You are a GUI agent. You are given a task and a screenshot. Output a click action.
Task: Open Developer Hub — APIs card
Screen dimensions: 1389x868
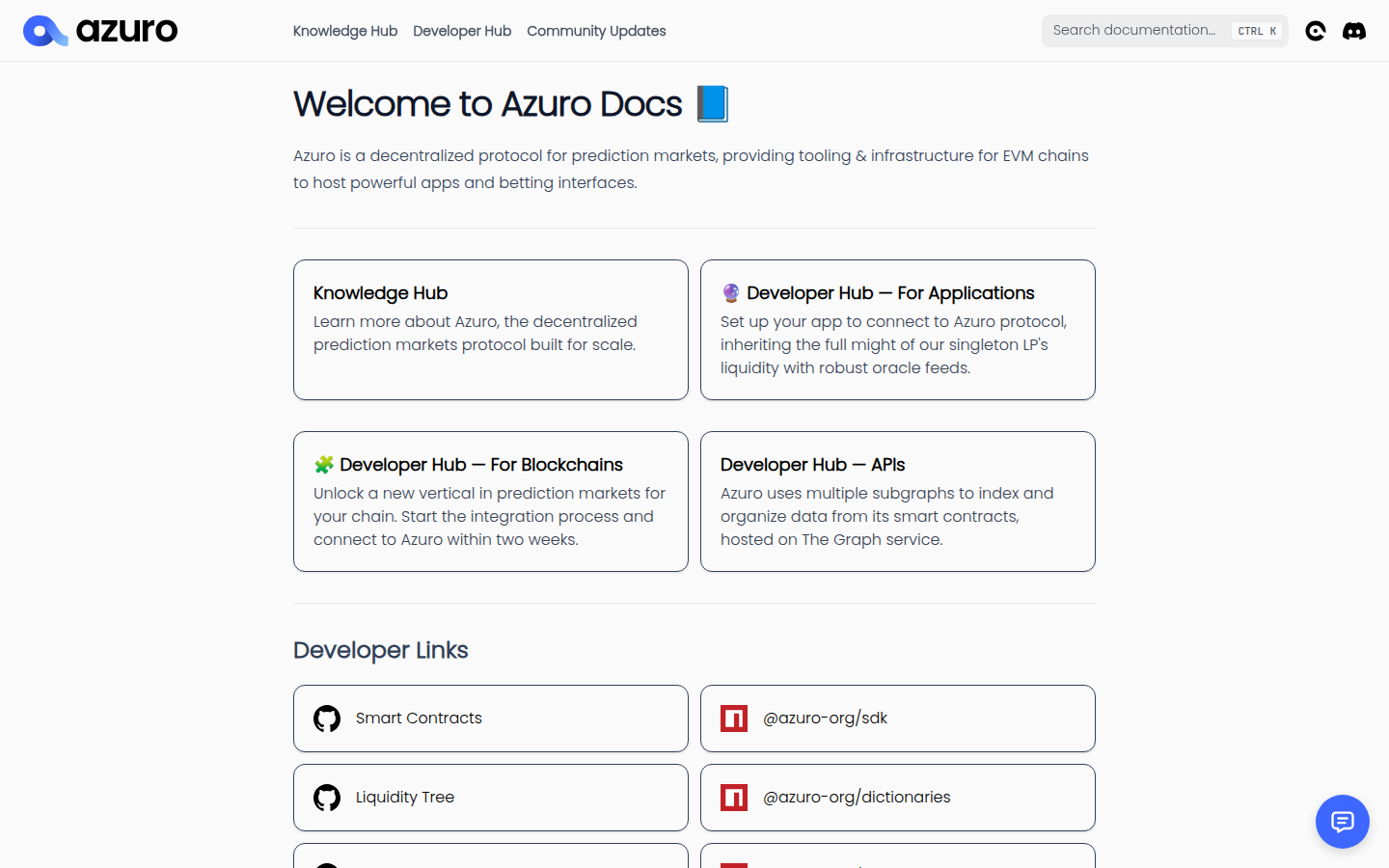[898, 502]
